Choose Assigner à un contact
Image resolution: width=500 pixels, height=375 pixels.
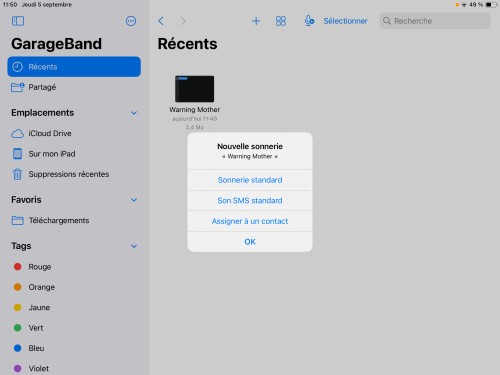point(250,221)
